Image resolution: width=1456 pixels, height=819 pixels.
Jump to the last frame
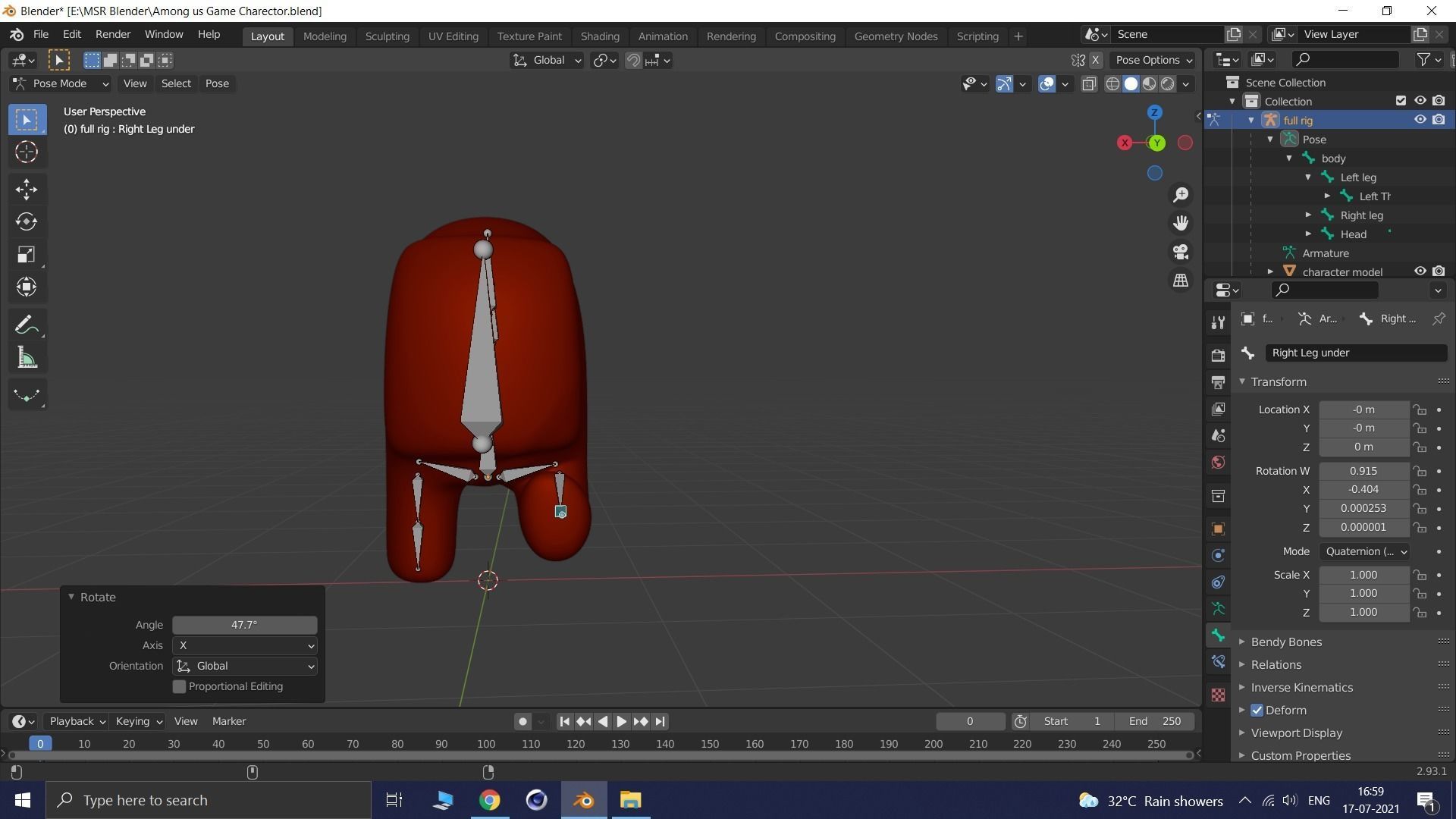tap(660, 722)
